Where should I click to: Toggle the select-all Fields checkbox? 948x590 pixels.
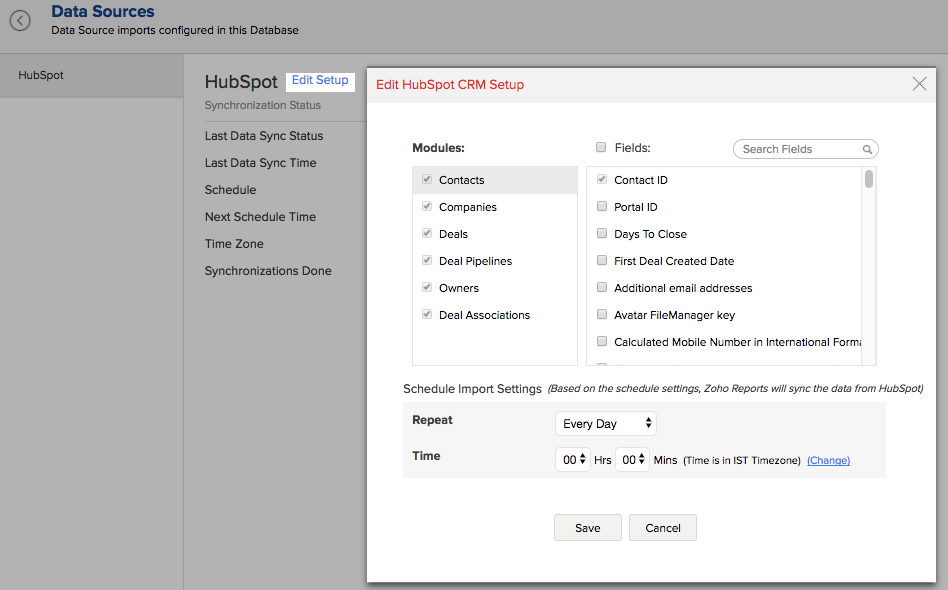pos(601,147)
